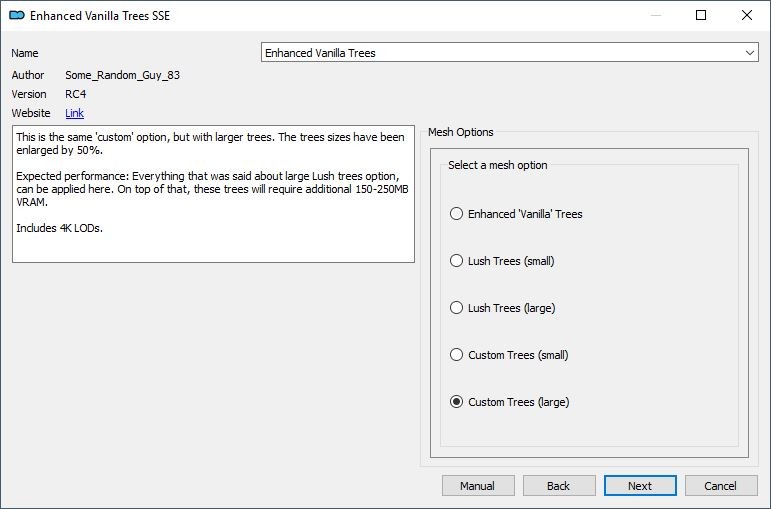Click Next to continue installation
This screenshot has width=771, height=509.
click(640, 486)
